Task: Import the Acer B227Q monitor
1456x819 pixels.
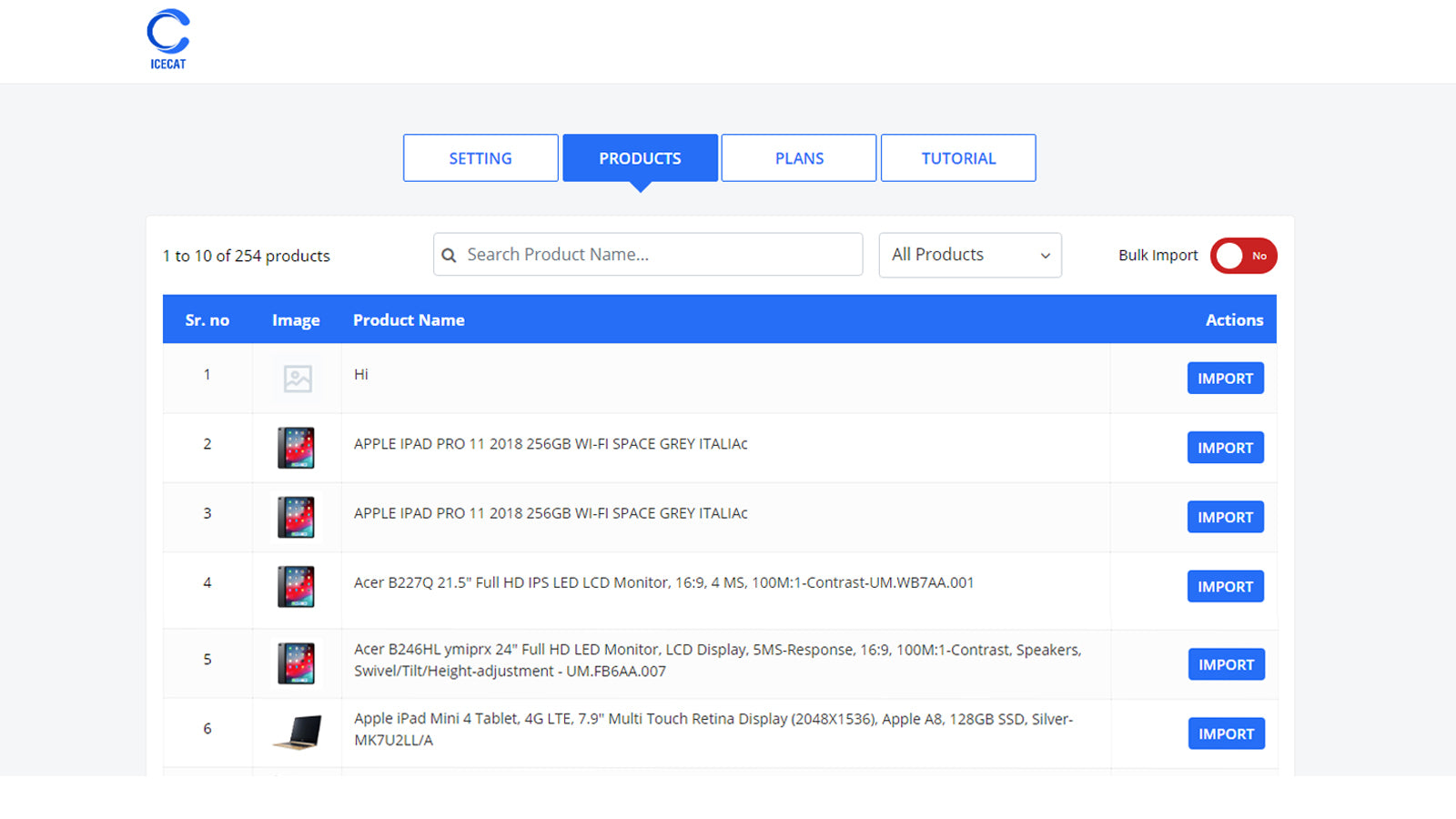Action: [x=1226, y=587]
